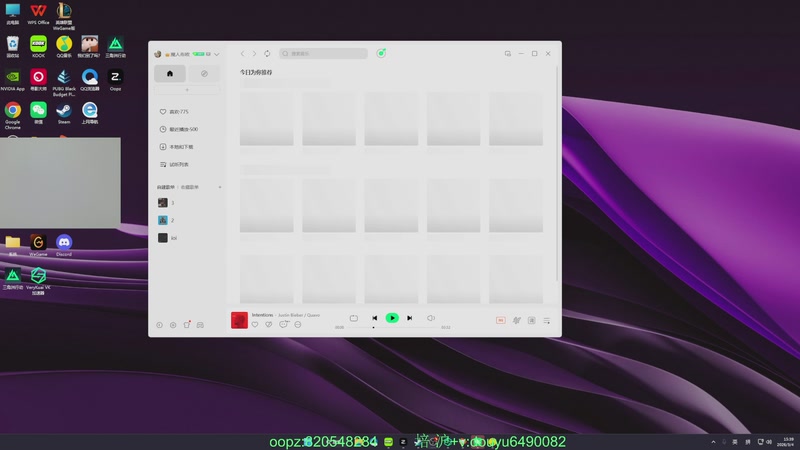Viewport: 800px width, 450px height.
Task: Open the taskbar clock and date
Action: 788,442
